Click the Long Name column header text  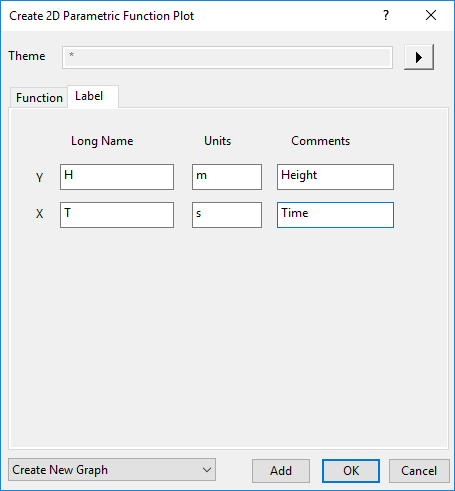102,141
